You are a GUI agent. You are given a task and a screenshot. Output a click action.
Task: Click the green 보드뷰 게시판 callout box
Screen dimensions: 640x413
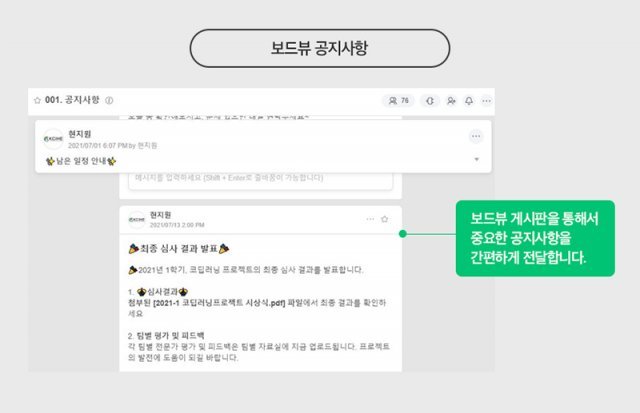click(535, 238)
